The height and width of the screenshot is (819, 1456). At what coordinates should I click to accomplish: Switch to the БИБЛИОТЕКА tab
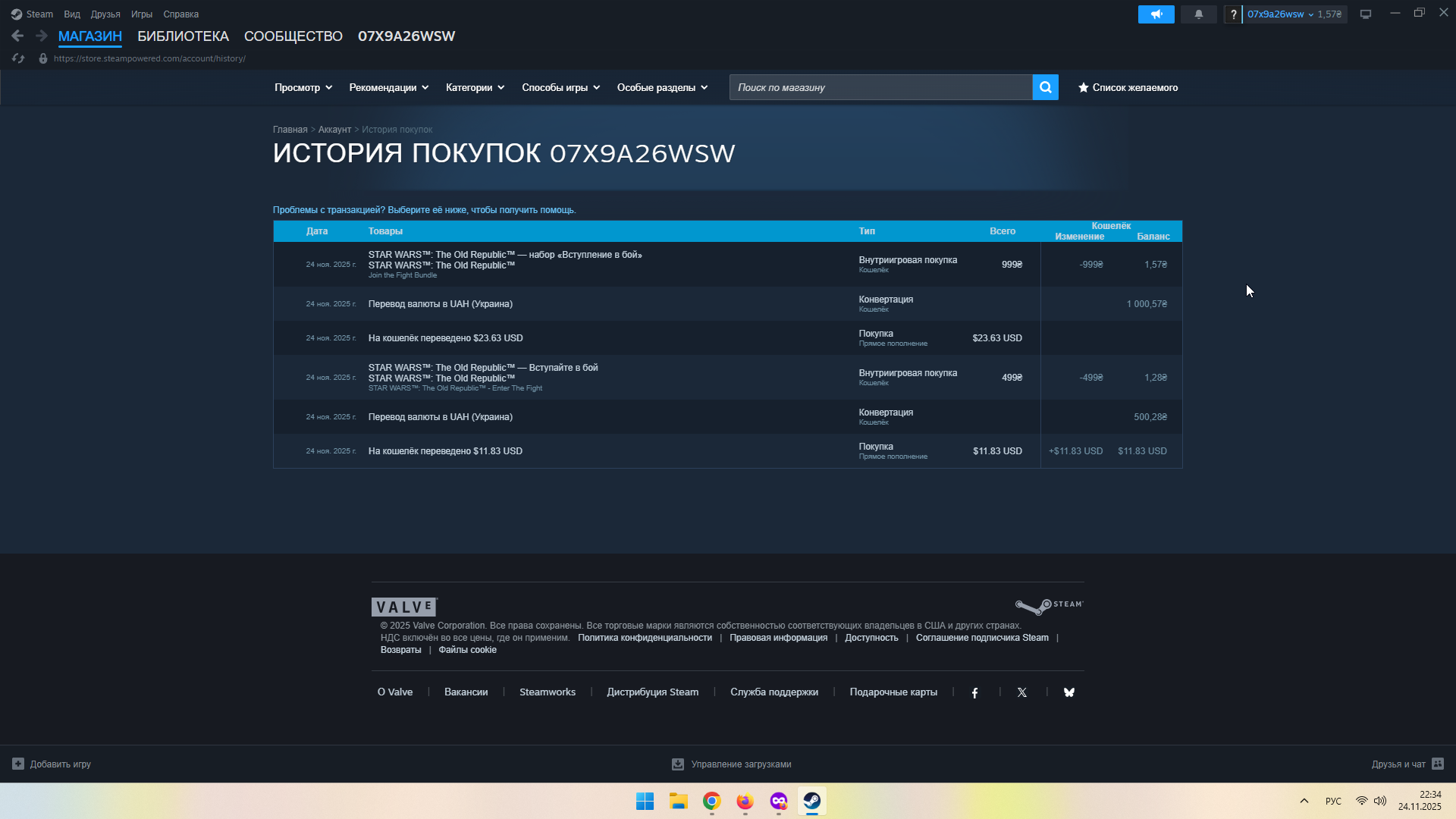[183, 36]
